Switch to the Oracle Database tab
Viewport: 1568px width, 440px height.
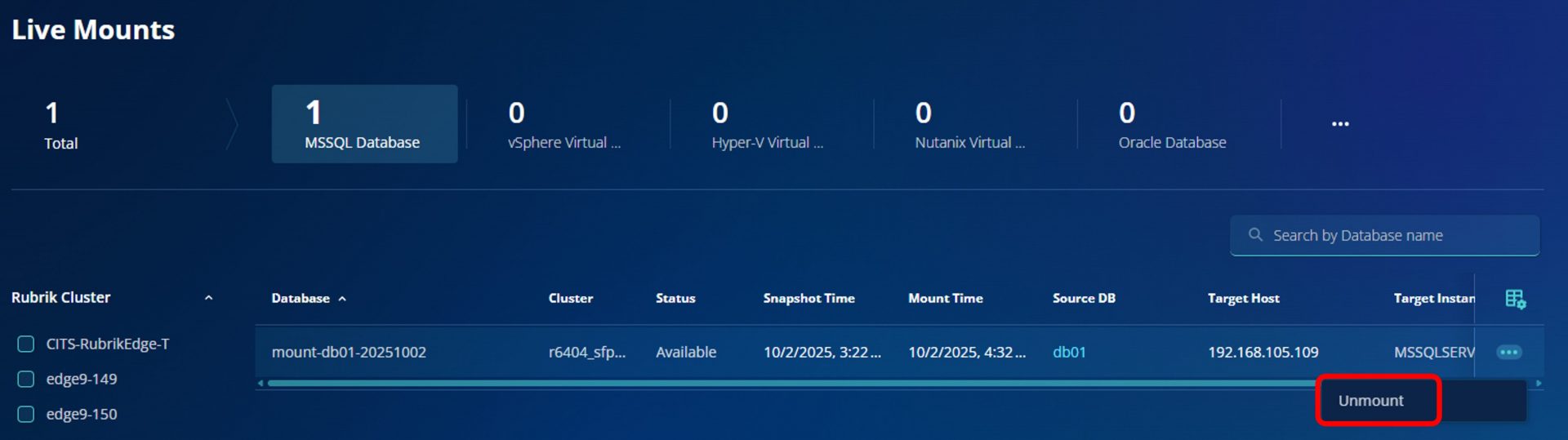coord(1171,124)
